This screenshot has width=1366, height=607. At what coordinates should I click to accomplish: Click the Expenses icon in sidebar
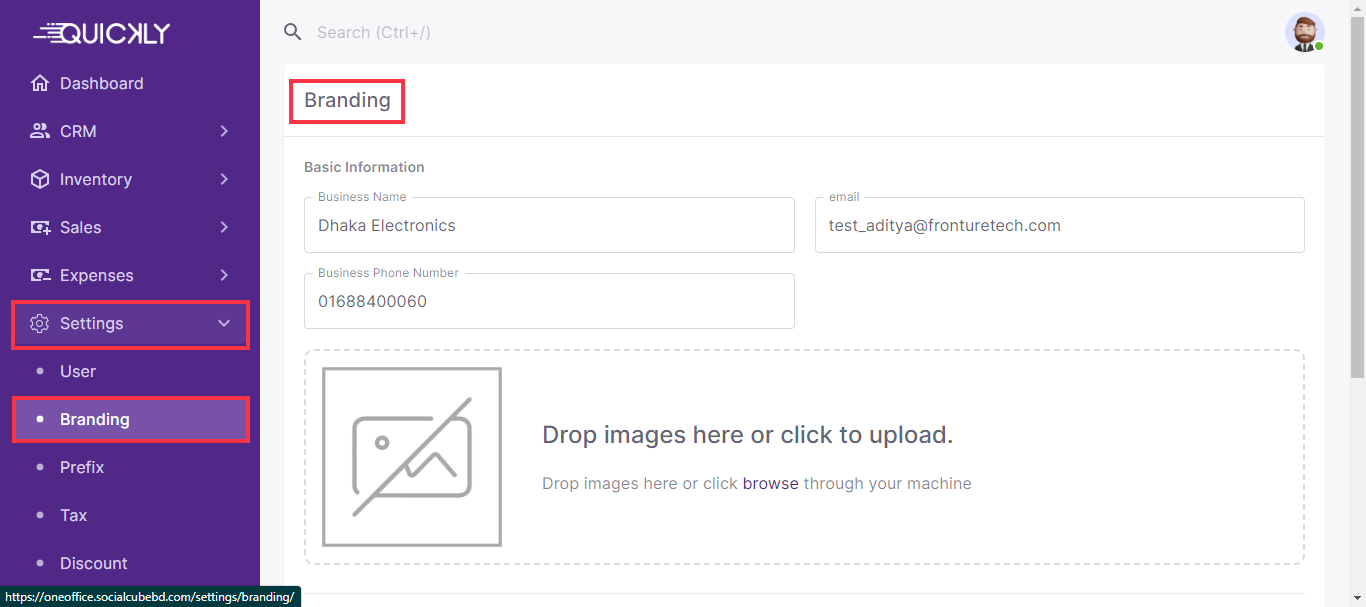pos(40,275)
